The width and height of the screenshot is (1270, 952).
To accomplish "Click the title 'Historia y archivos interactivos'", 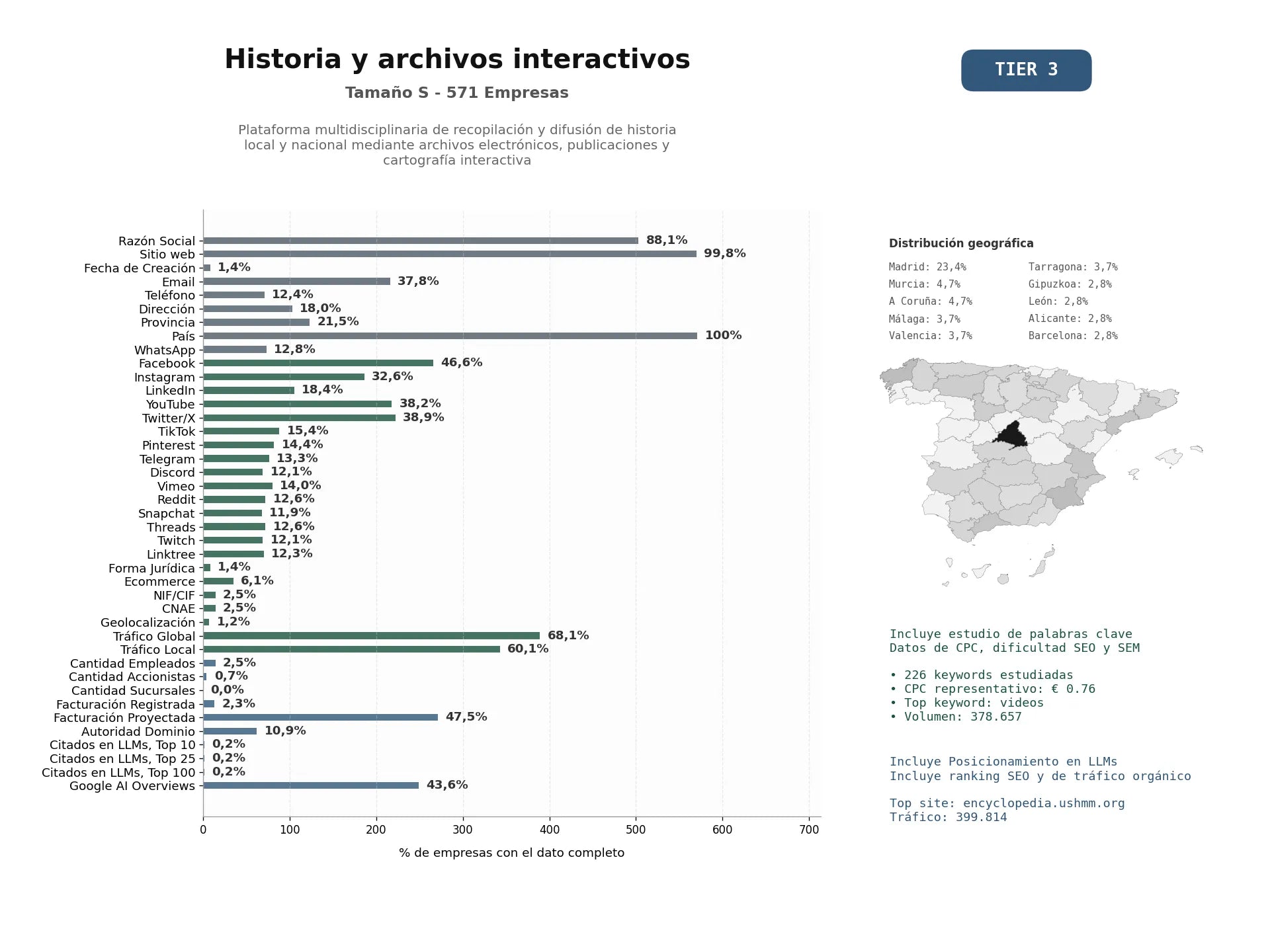I will pyautogui.click(x=457, y=59).
